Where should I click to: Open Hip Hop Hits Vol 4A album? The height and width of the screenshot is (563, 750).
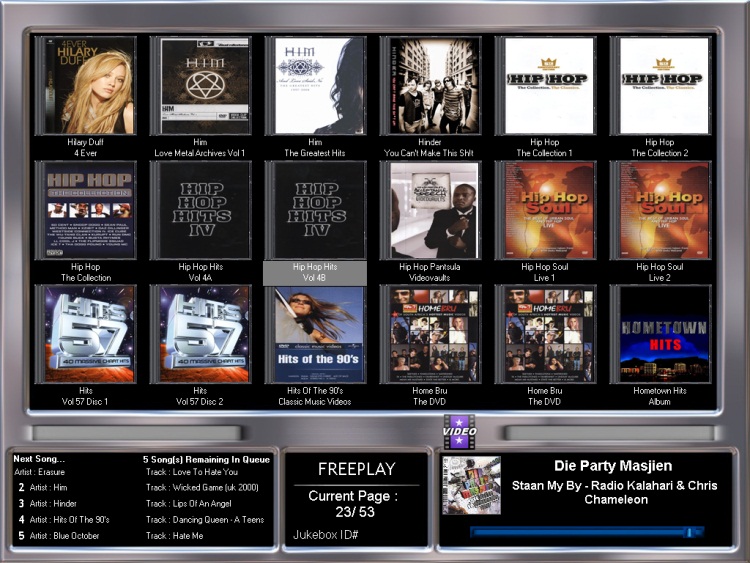click(200, 210)
